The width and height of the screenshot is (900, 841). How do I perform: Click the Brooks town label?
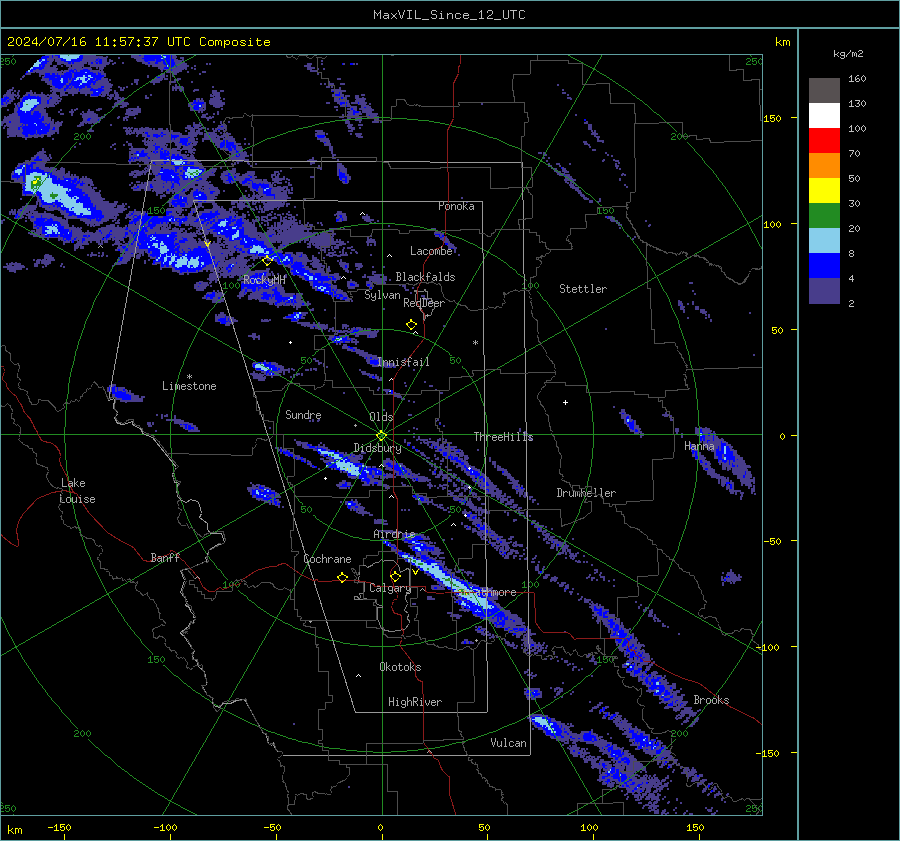pos(711,700)
